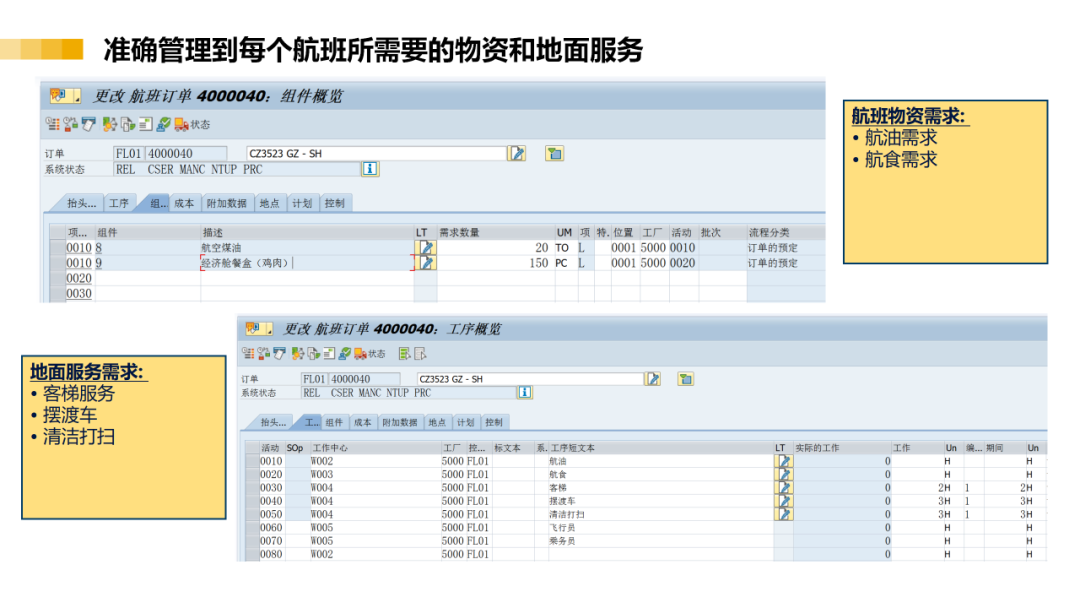The width and height of the screenshot is (1080, 608).
Task: Click the green-orange schedule icon in the 组件概览 toolbar
Action: point(110,124)
